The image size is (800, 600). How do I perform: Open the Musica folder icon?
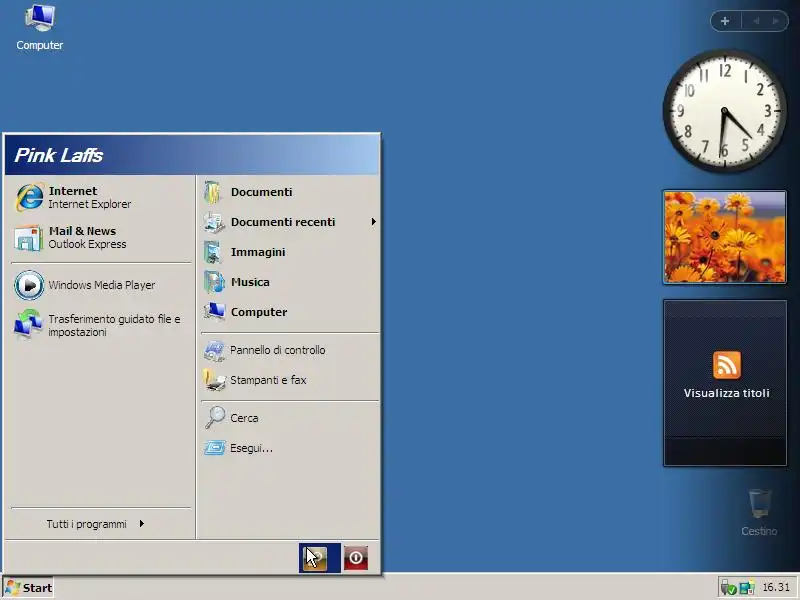coord(214,282)
